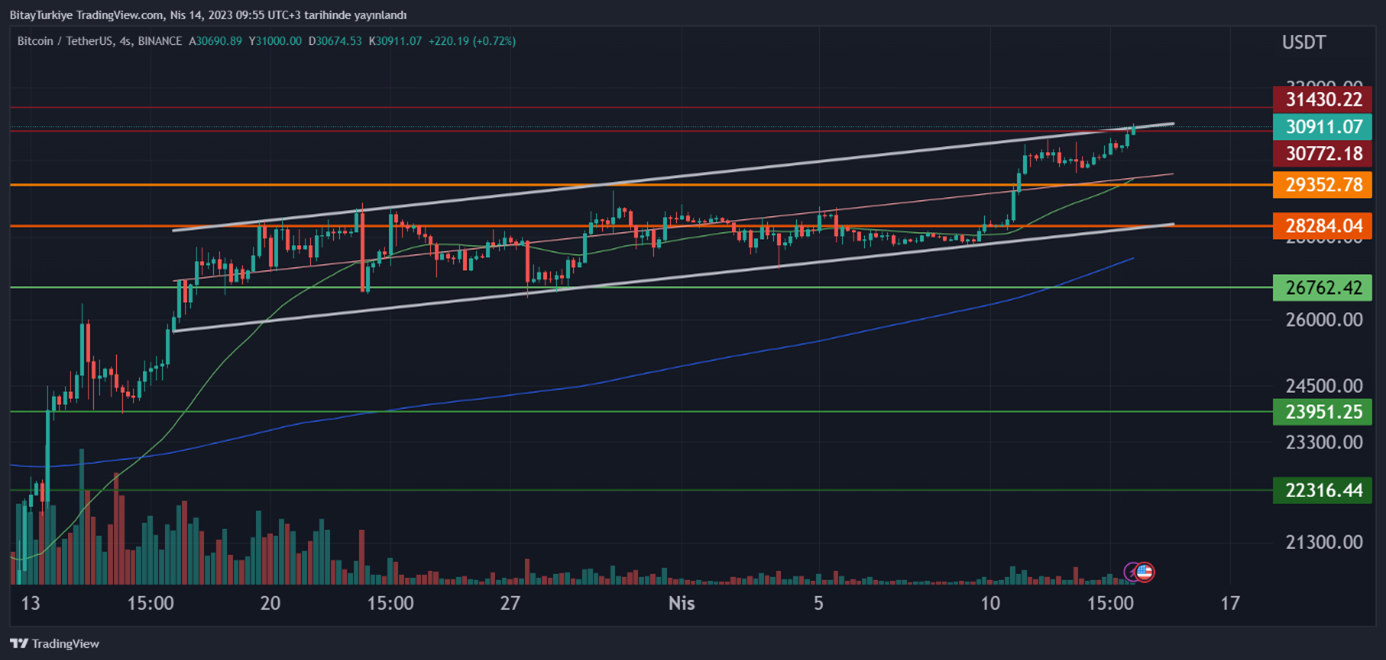Image resolution: width=1386 pixels, height=660 pixels.
Task: Select the current price label 30911.07
Action: [1323, 127]
